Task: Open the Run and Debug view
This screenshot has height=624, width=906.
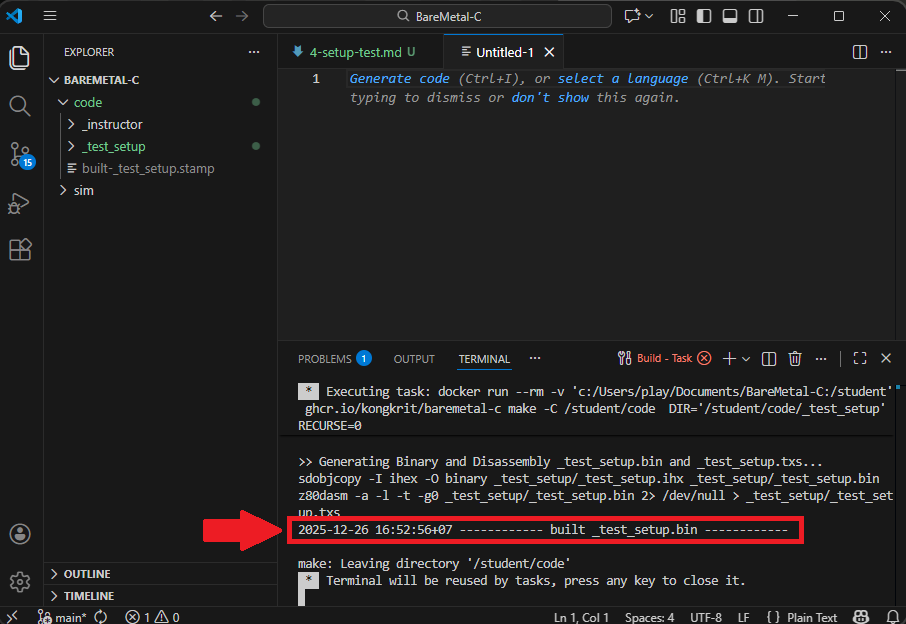Action: 20,202
